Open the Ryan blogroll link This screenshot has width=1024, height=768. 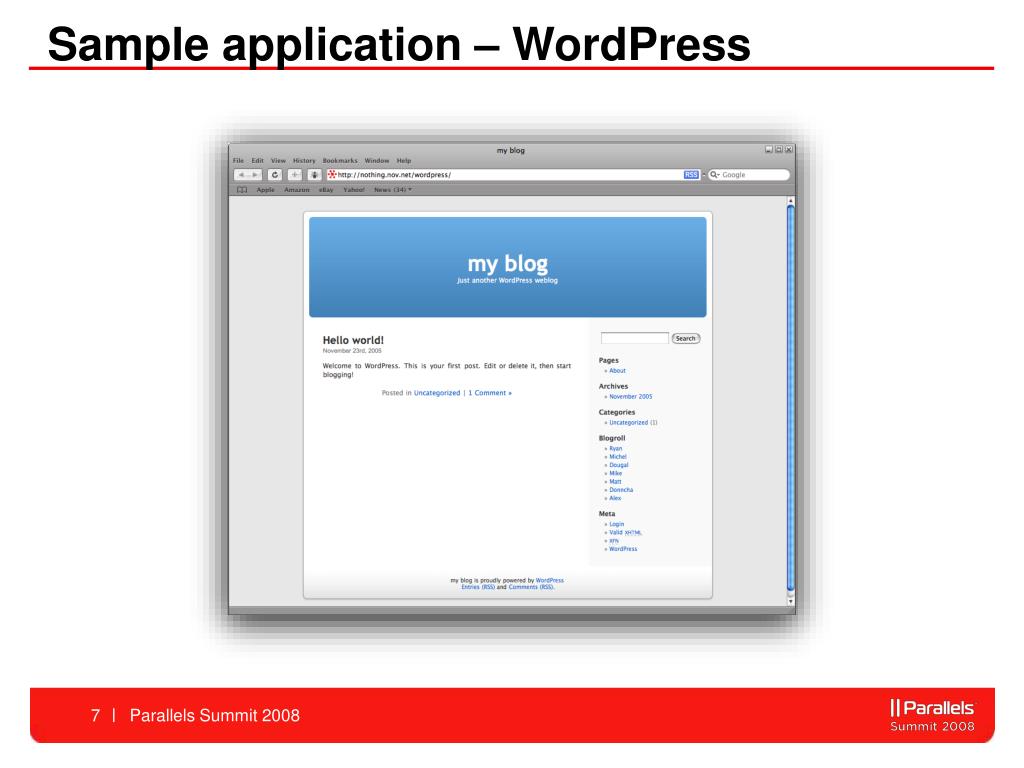pyautogui.click(x=616, y=449)
